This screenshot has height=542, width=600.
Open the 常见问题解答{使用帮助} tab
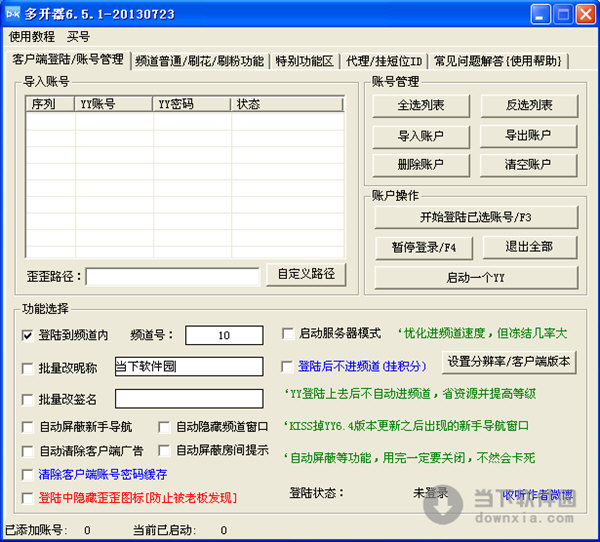tap(498, 61)
